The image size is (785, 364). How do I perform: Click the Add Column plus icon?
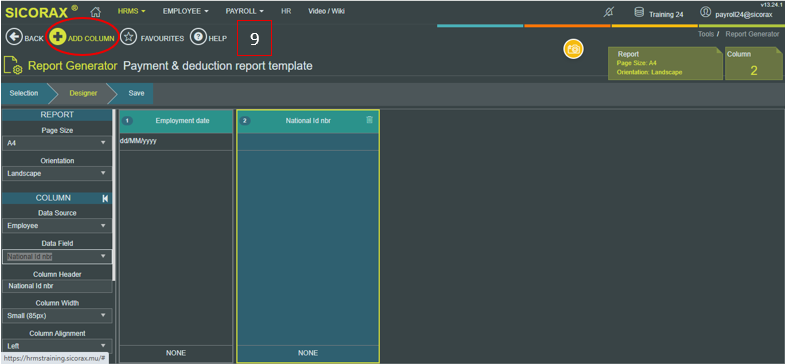[58, 38]
